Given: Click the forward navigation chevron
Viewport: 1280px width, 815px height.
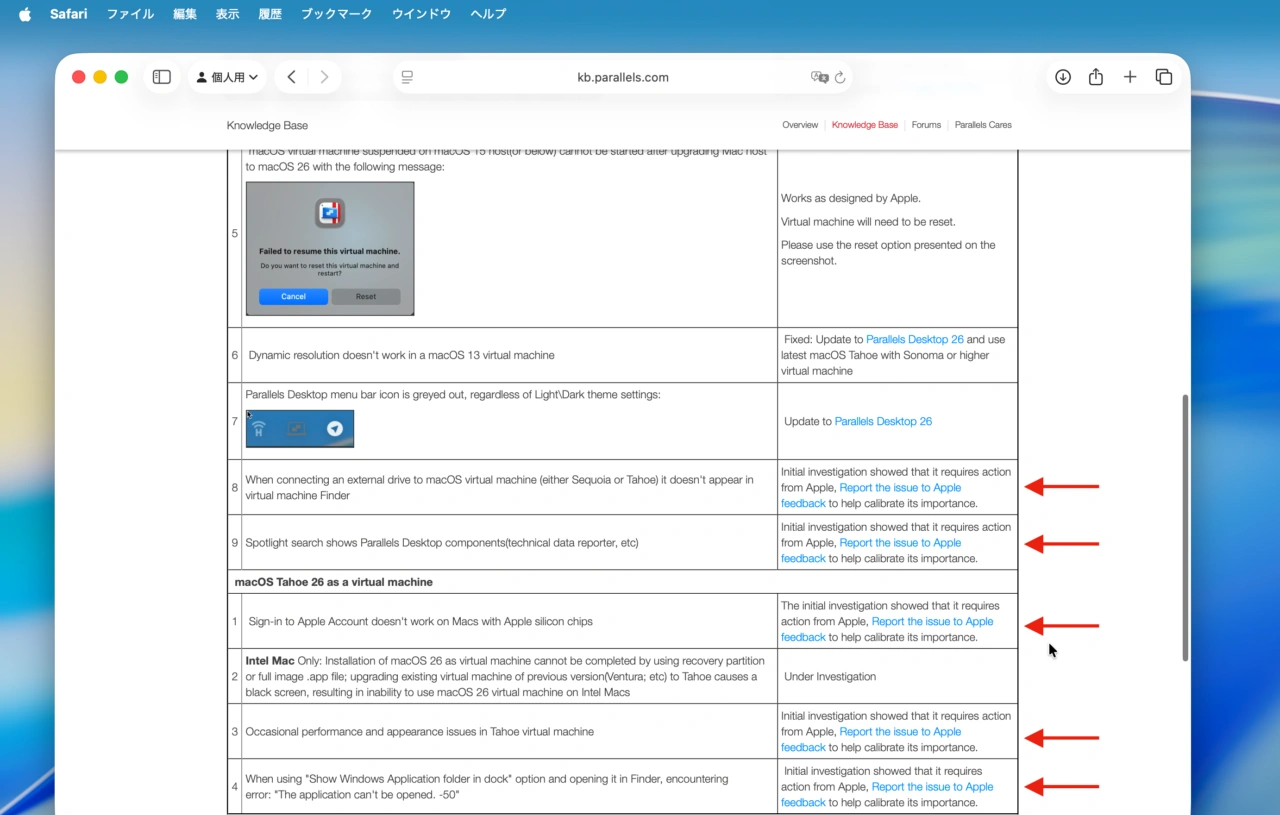Looking at the screenshot, I should [x=323, y=76].
